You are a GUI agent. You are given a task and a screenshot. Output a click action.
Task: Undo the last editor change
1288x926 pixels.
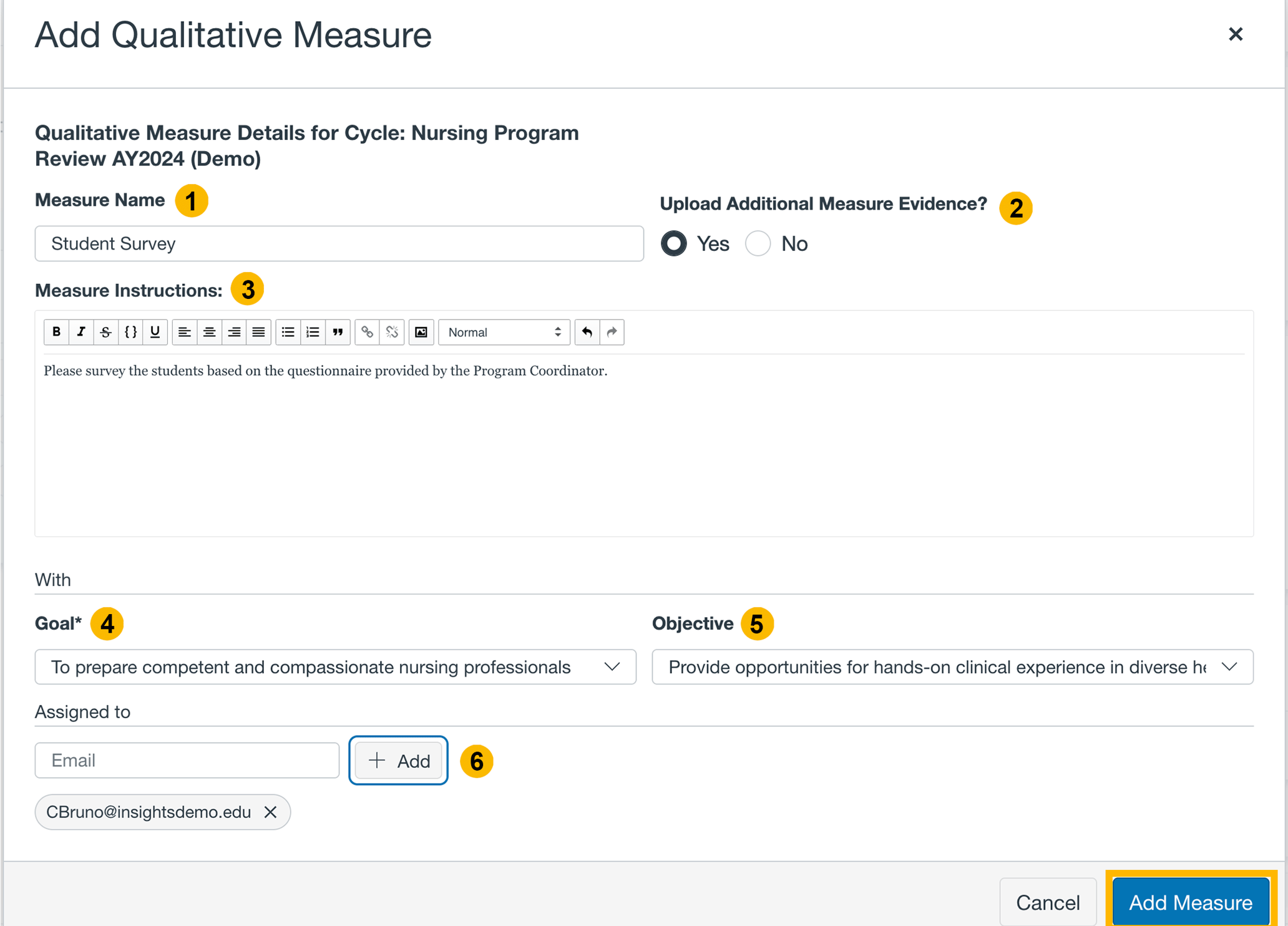[587, 332]
